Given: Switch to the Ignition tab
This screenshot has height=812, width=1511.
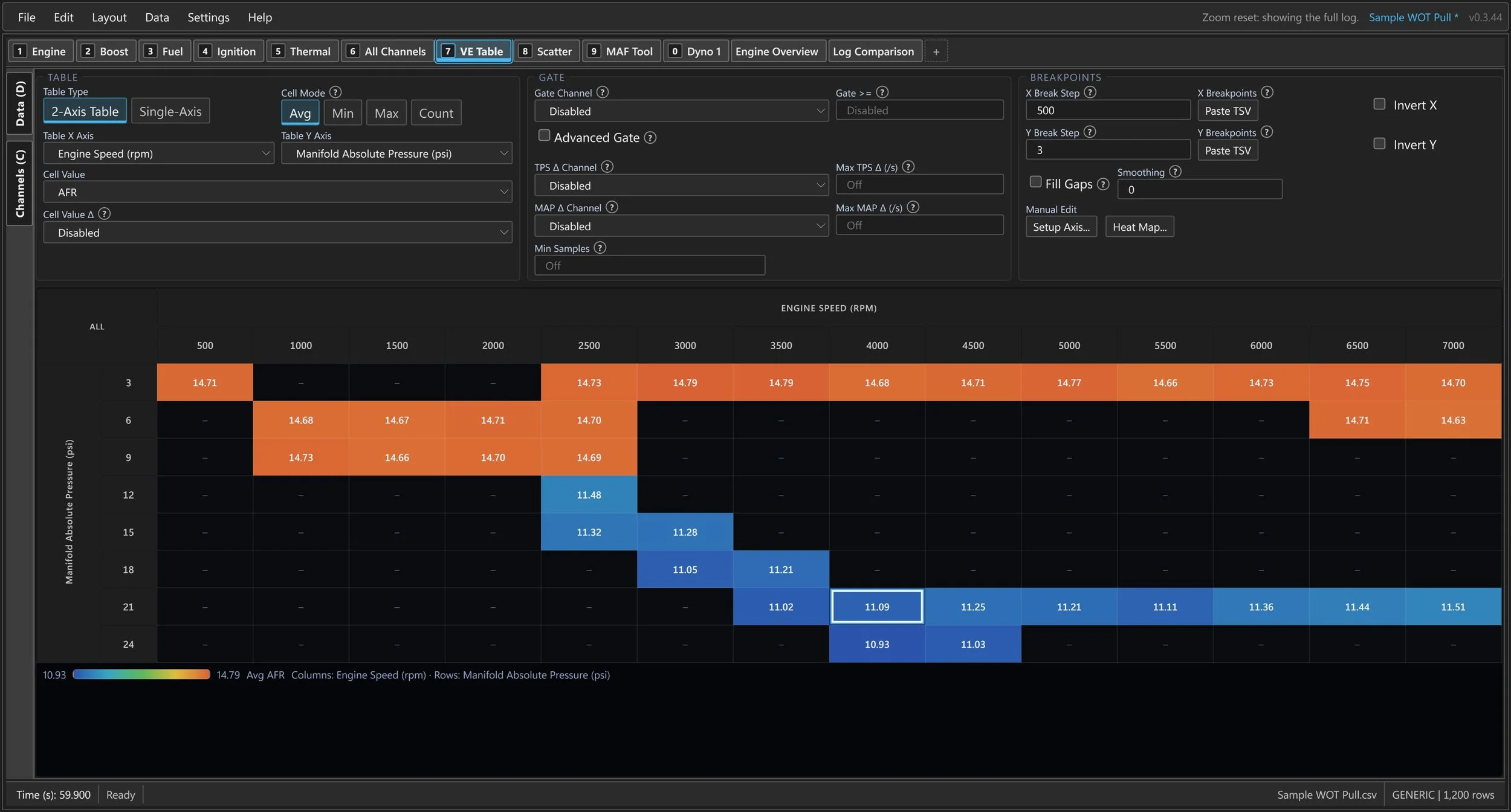Looking at the screenshot, I should tap(228, 51).
